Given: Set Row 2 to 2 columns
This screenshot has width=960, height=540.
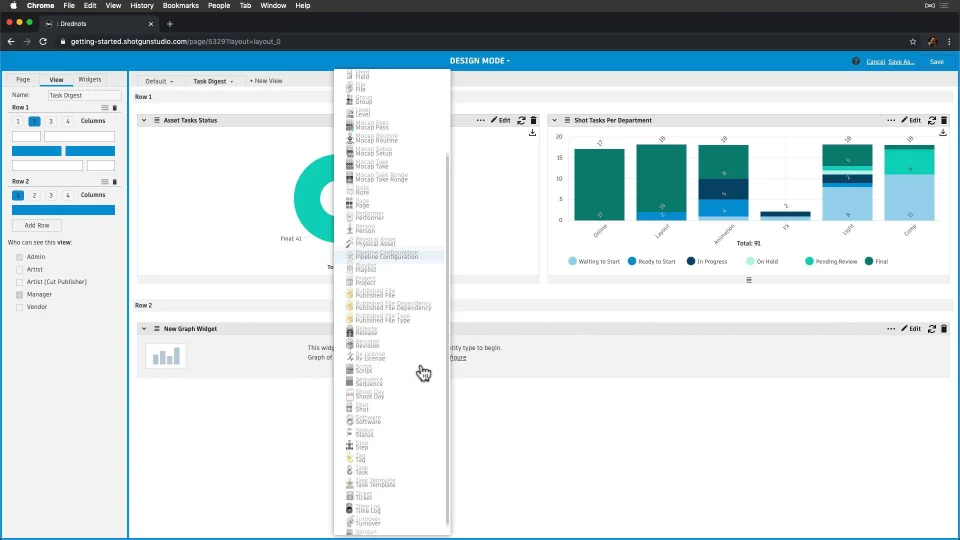Looking at the screenshot, I should 34,195.
